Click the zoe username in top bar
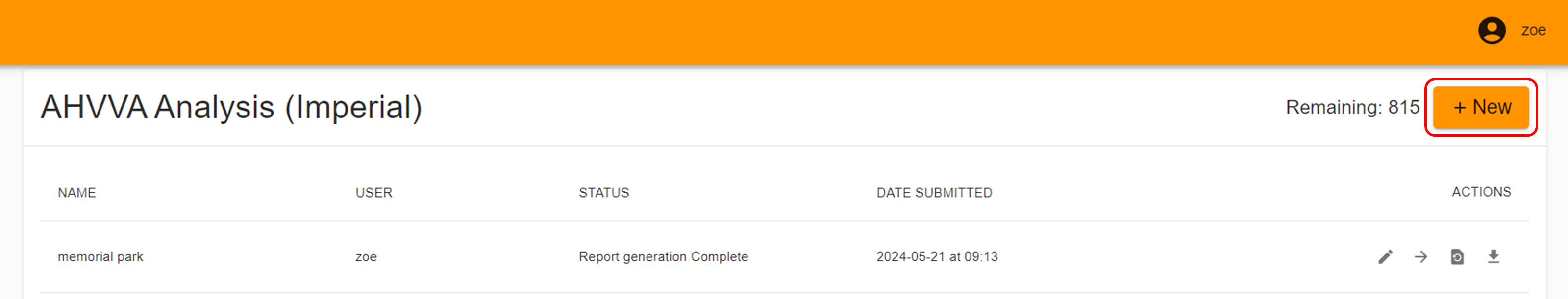 (x=1533, y=30)
